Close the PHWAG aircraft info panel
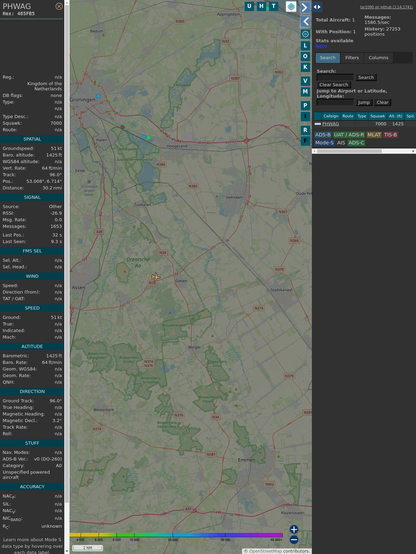This screenshot has width=416, height=554. click(59, 6)
